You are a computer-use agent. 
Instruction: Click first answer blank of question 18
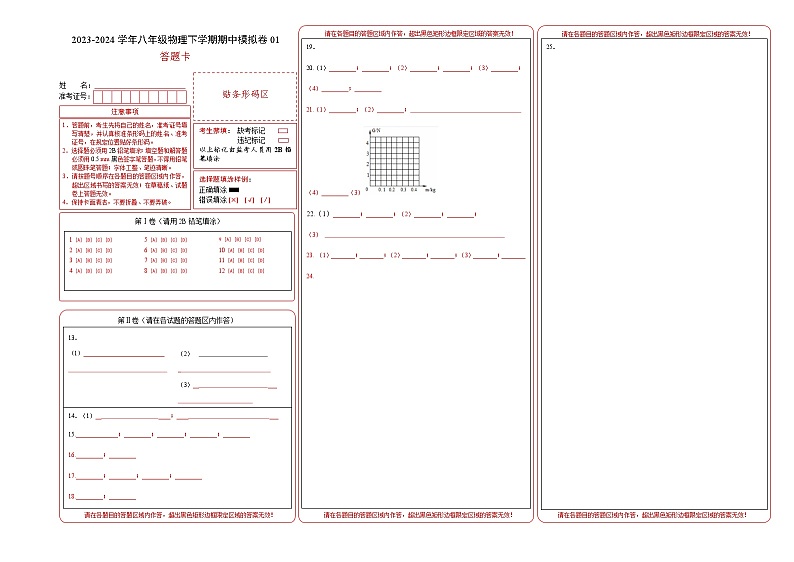click(x=90, y=497)
